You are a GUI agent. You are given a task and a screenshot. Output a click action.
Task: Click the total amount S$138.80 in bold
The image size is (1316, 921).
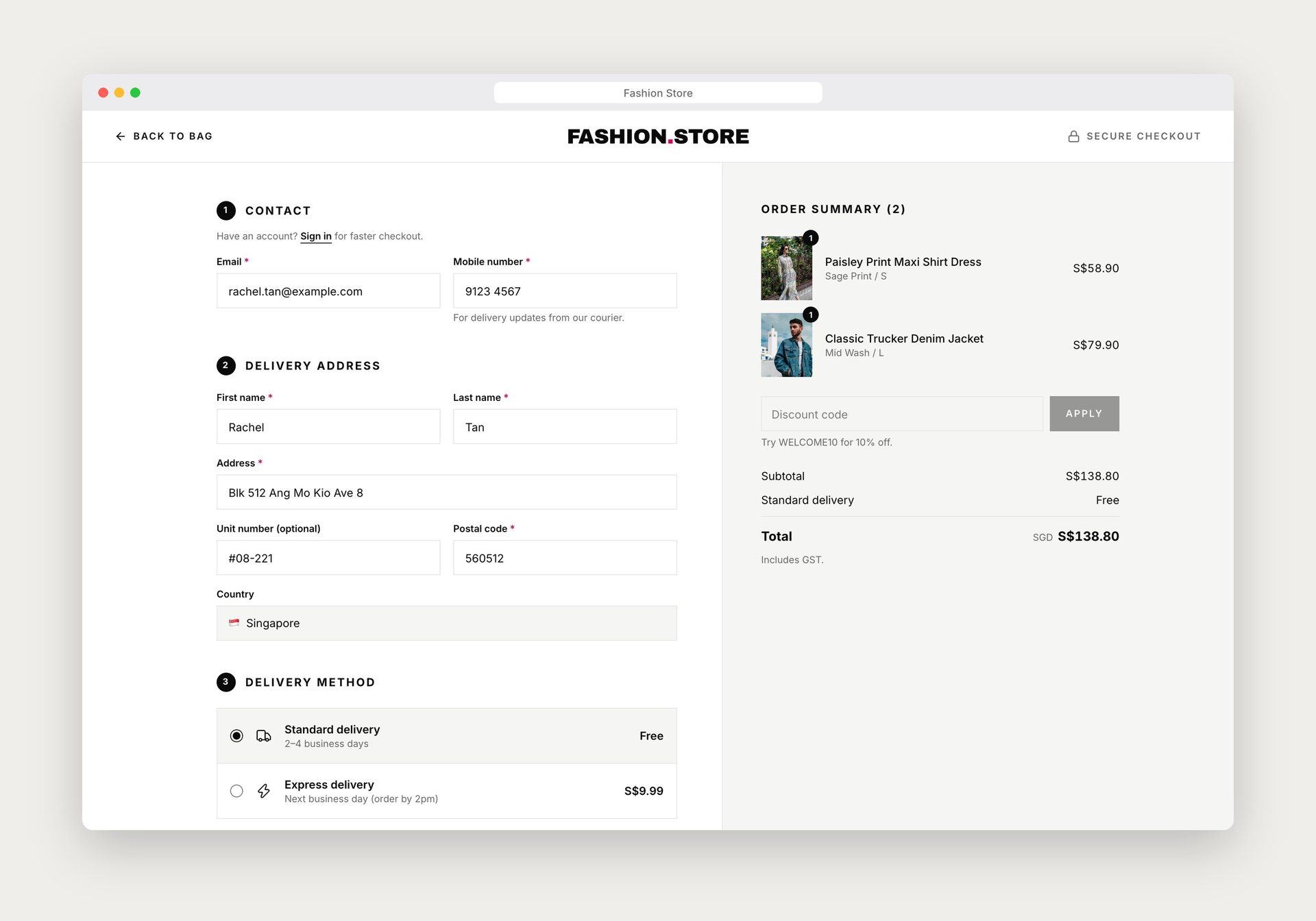point(1088,536)
